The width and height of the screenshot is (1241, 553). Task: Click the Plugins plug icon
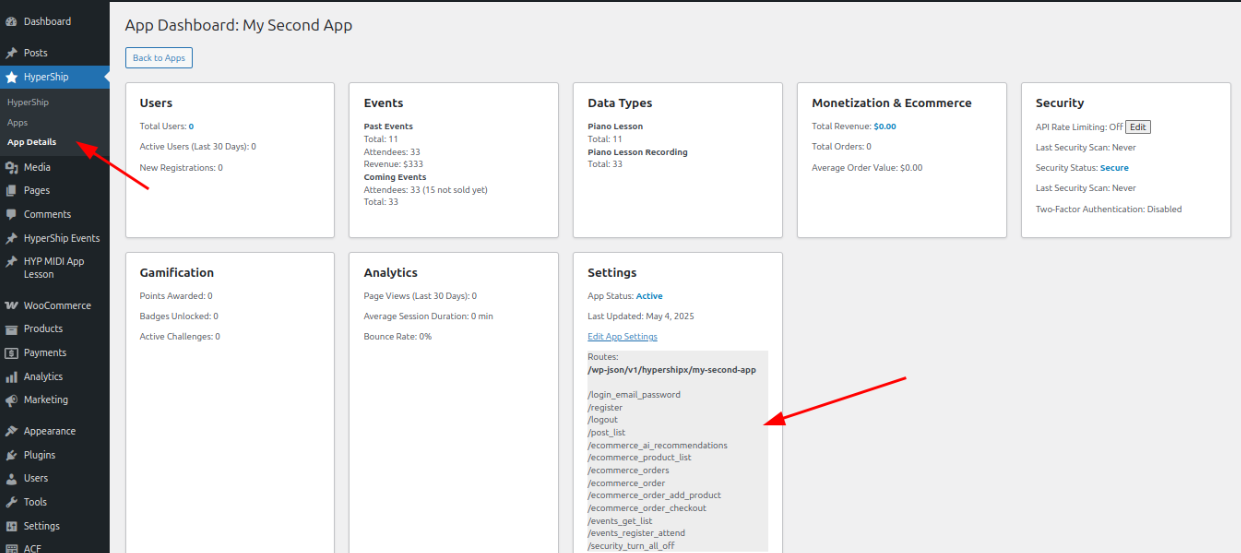pos(12,455)
